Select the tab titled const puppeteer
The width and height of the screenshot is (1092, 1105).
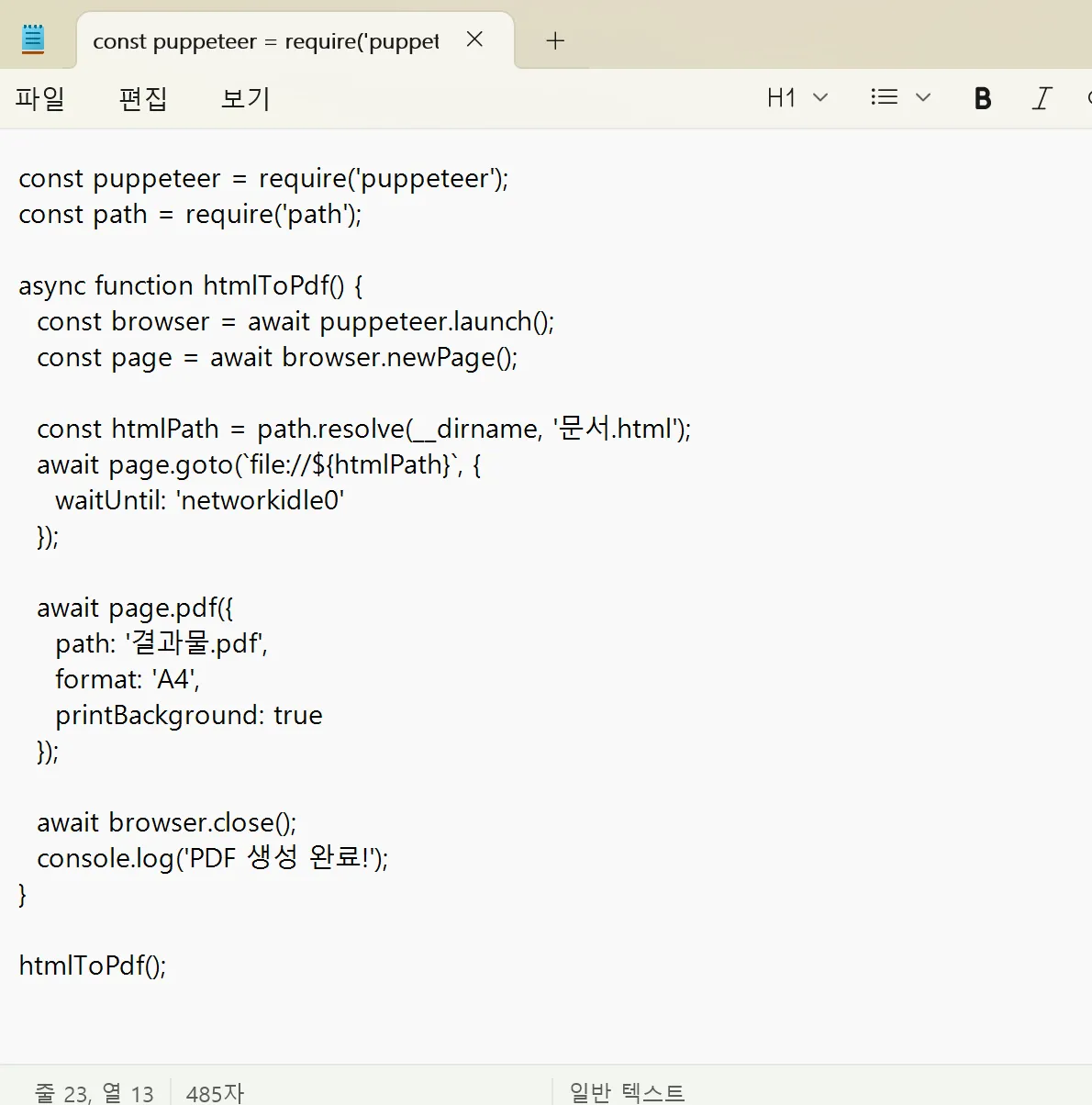266,40
